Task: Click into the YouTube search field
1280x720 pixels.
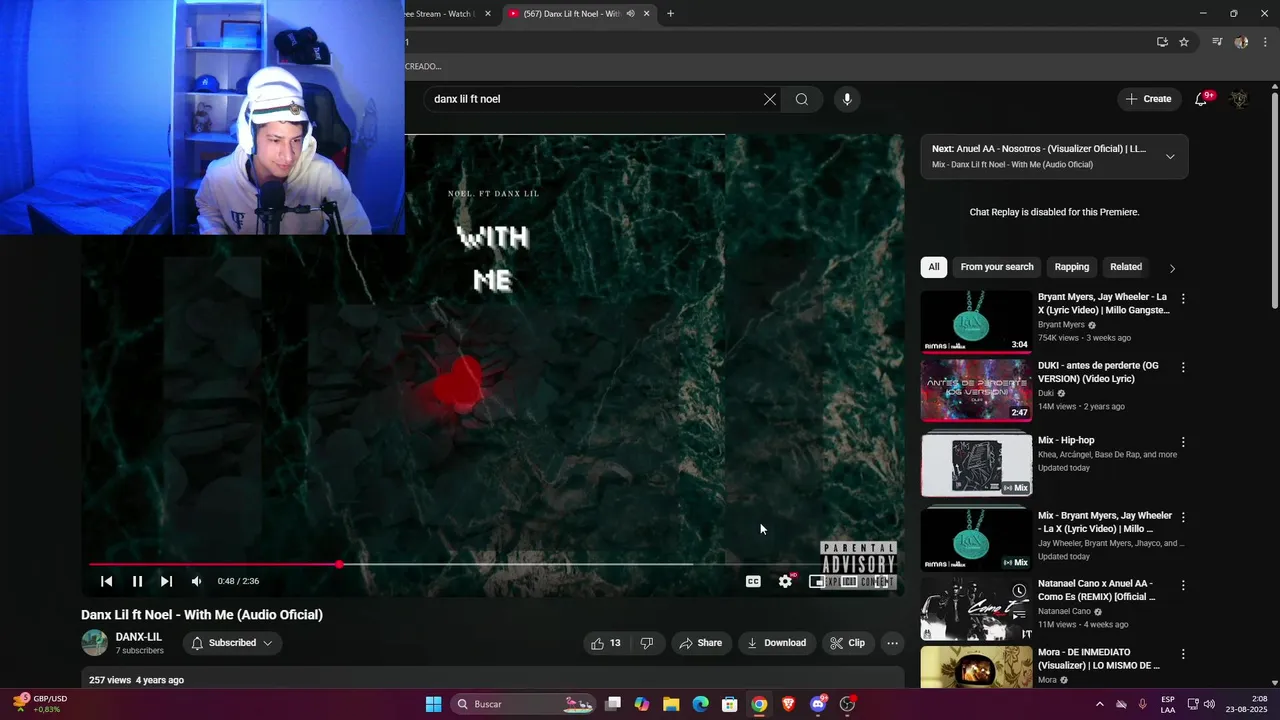Action: tap(595, 99)
